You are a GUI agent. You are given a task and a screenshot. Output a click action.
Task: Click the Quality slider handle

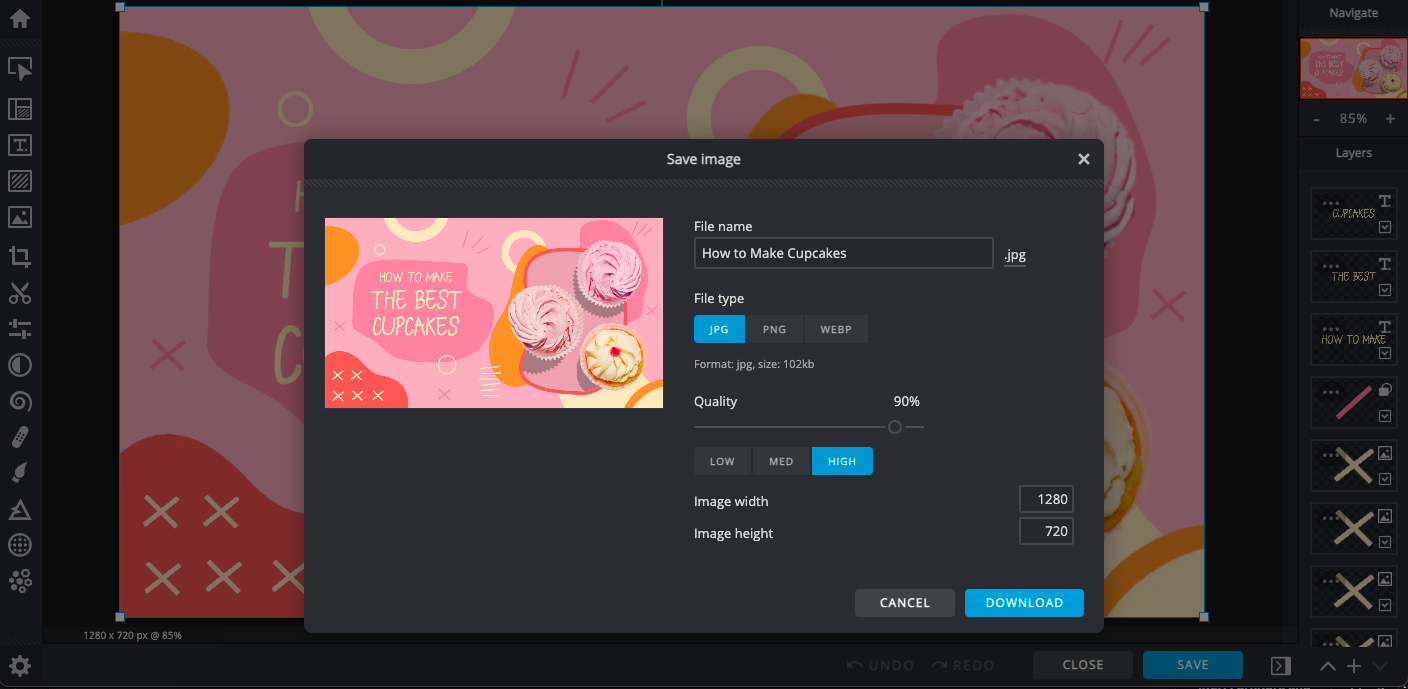pyautogui.click(x=895, y=427)
